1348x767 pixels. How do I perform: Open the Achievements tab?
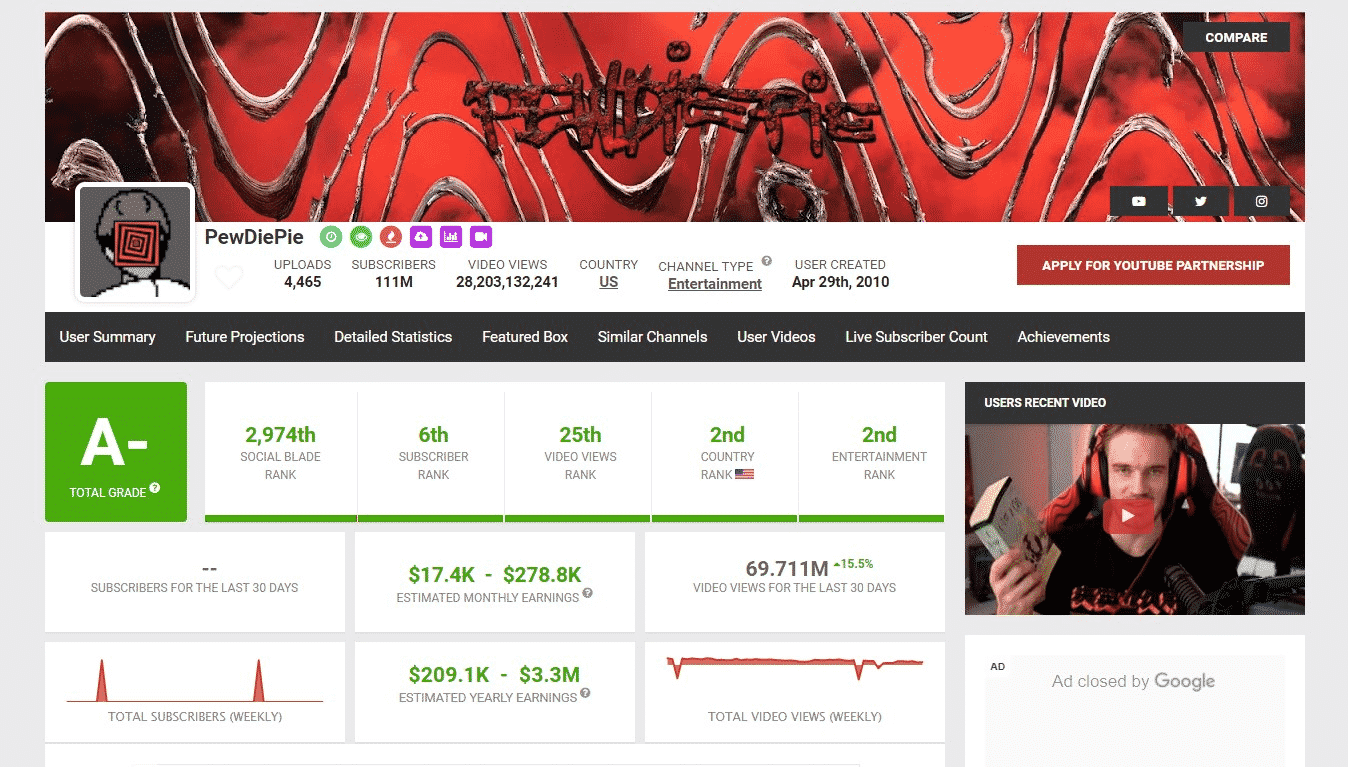tap(1063, 337)
